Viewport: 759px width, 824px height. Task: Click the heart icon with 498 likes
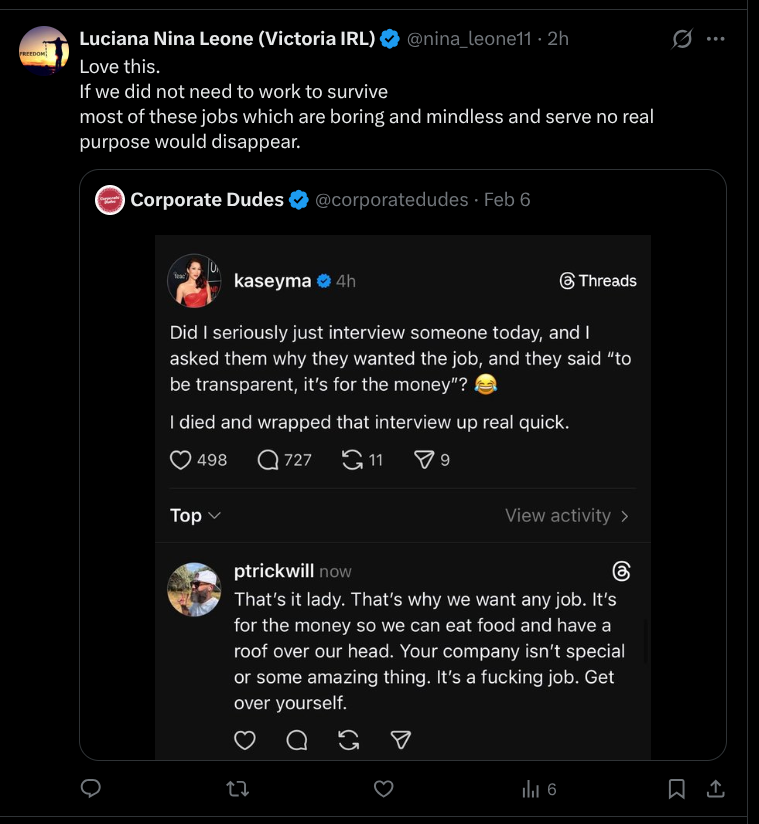coord(181,460)
